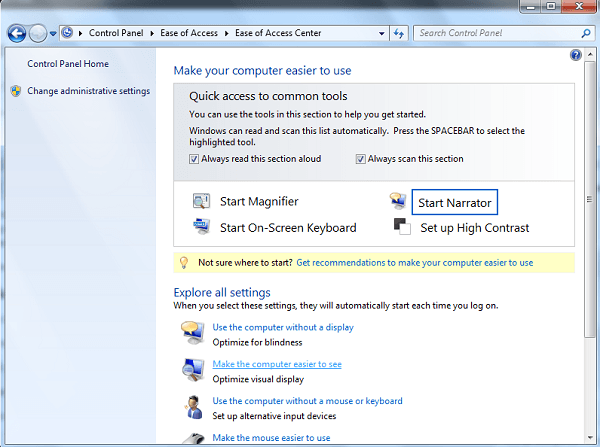Viewport: 600px width, 447px height.
Task: Expand the chevron after Control Panel breadcrumb
Action: tap(152, 33)
